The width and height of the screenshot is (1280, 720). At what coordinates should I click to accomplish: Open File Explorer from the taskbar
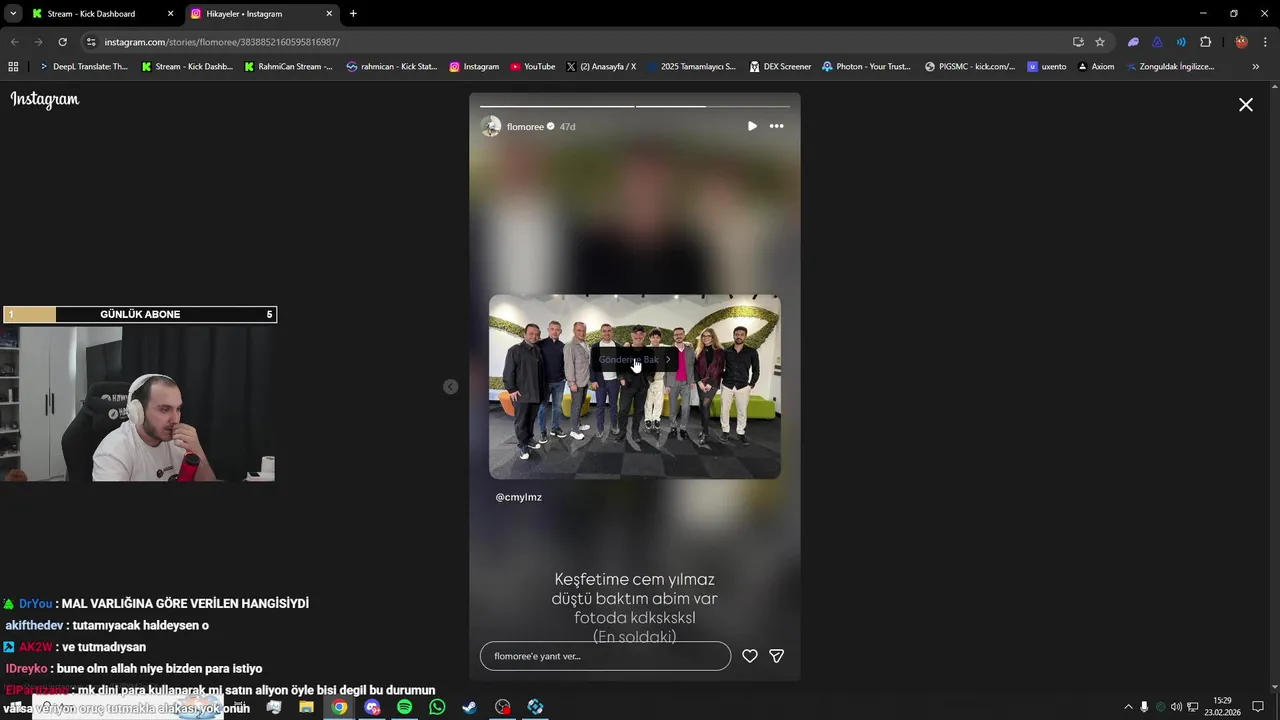tap(306, 707)
